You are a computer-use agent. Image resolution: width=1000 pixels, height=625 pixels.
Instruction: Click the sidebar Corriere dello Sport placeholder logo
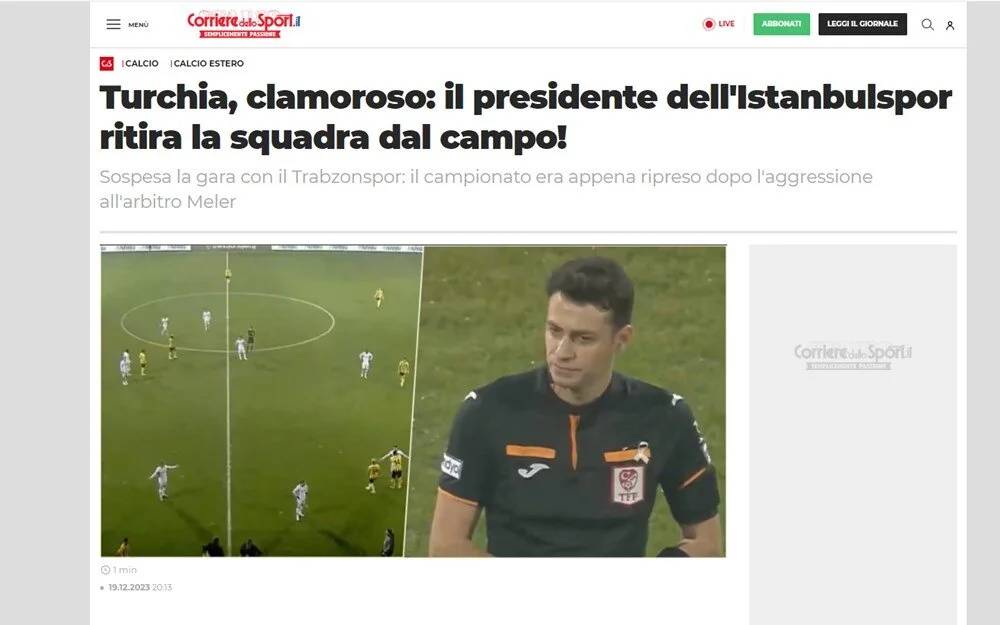(853, 356)
